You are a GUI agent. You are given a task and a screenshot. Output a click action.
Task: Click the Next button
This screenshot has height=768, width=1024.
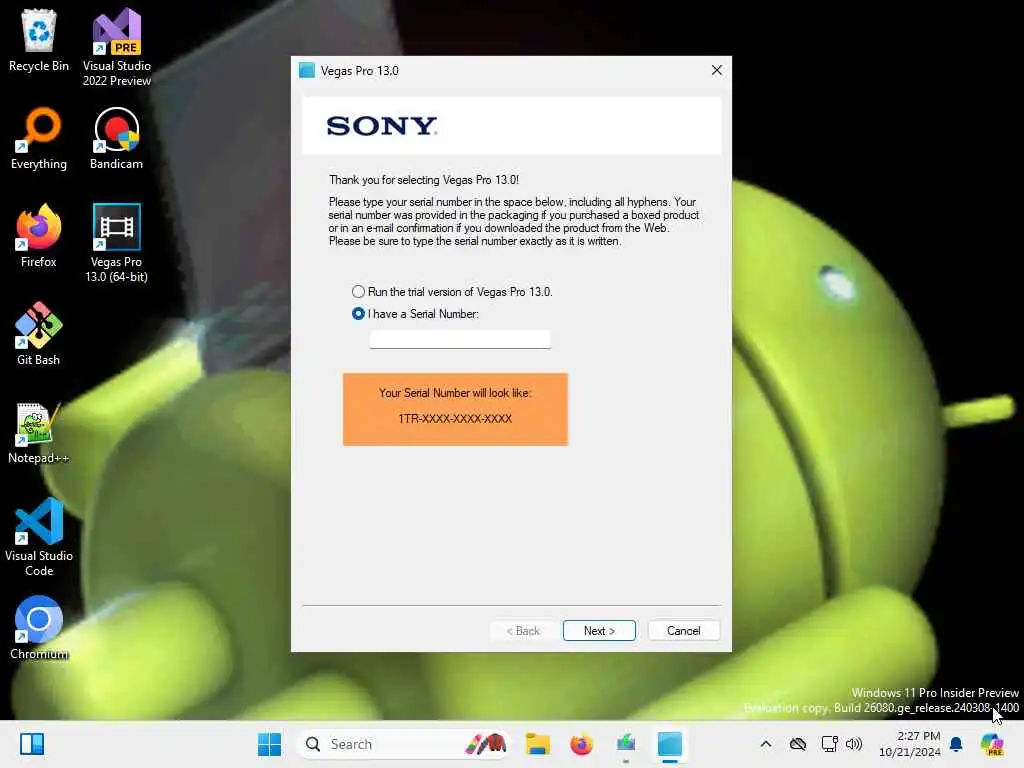pos(599,630)
